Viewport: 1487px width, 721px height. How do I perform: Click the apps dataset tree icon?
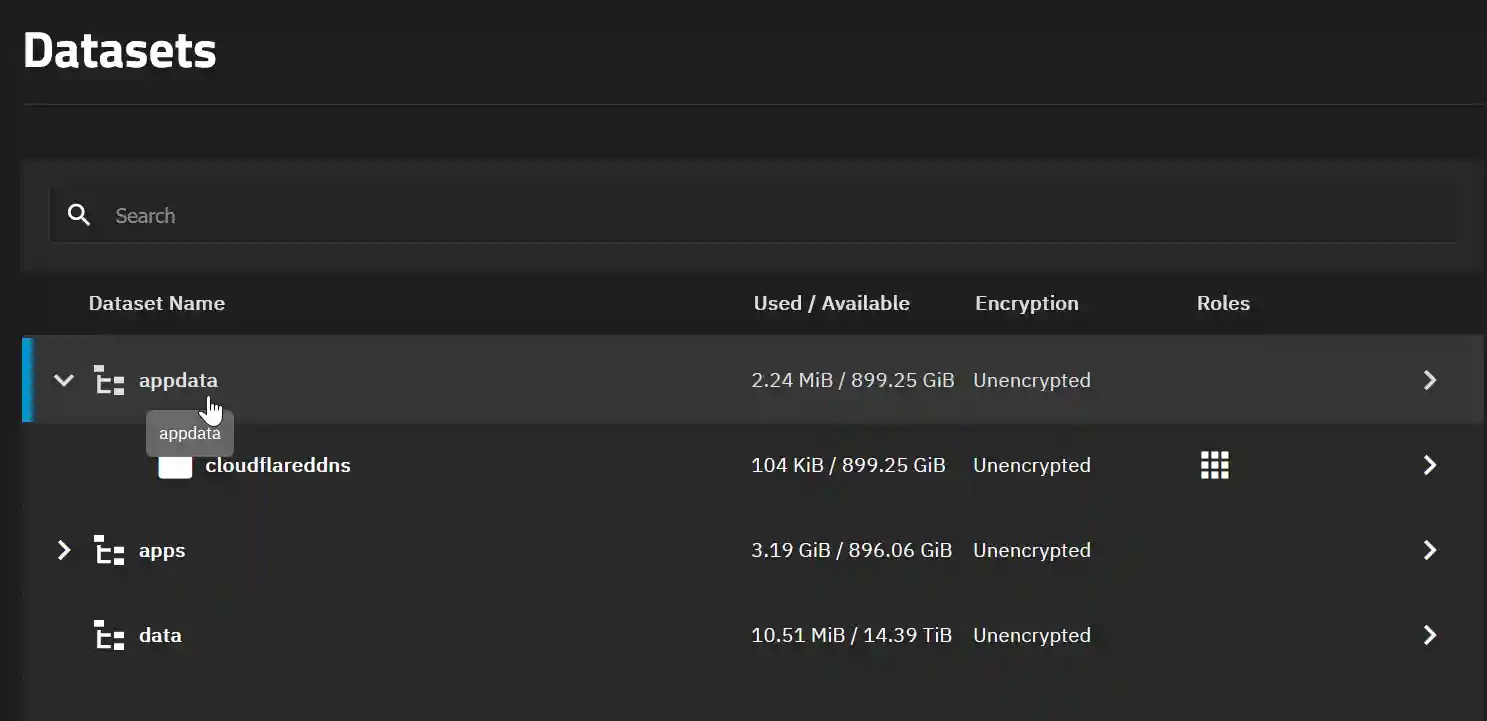(109, 550)
